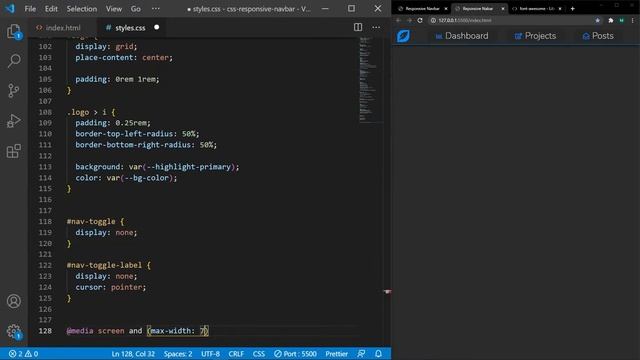Change language mode CSS in status bar
The image size is (640, 360).
(259, 354)
